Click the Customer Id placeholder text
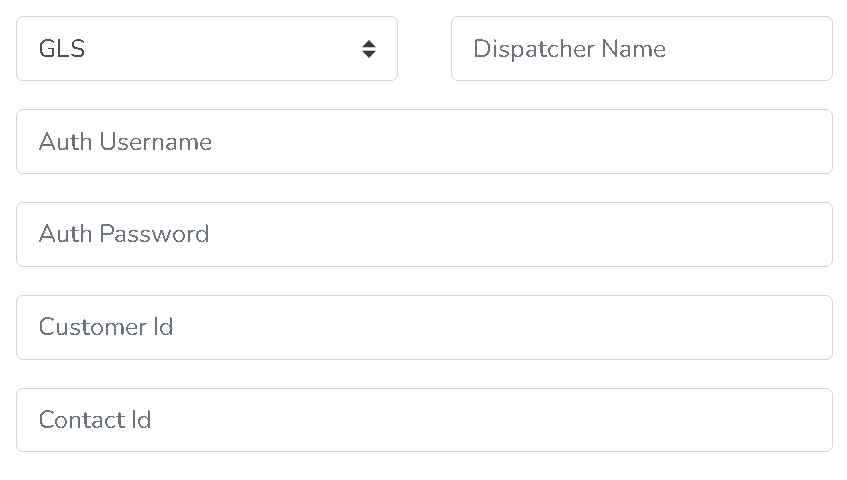Screen dimensions: 847x480 (106, 327)
